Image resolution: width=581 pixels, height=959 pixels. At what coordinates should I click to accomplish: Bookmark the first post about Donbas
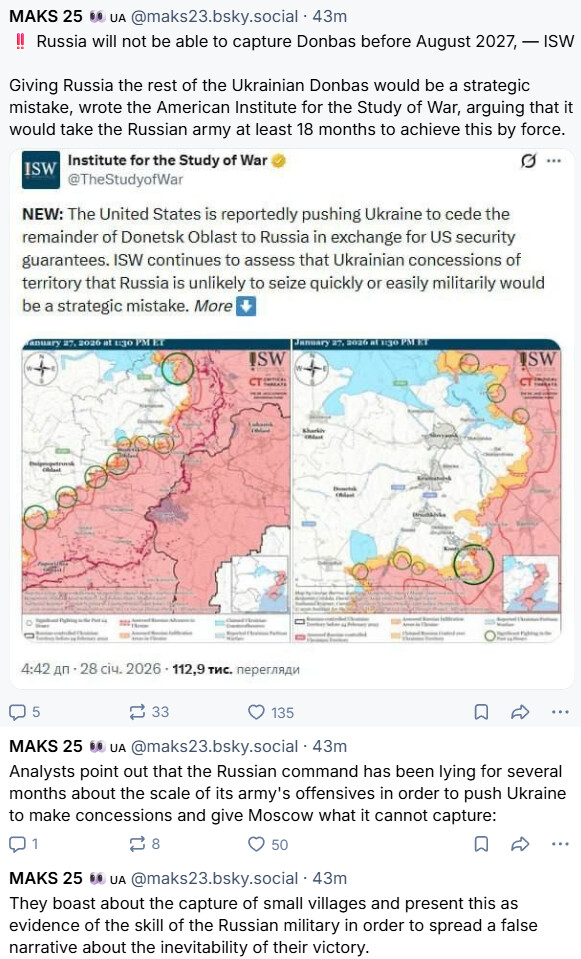tap(481, 712)
